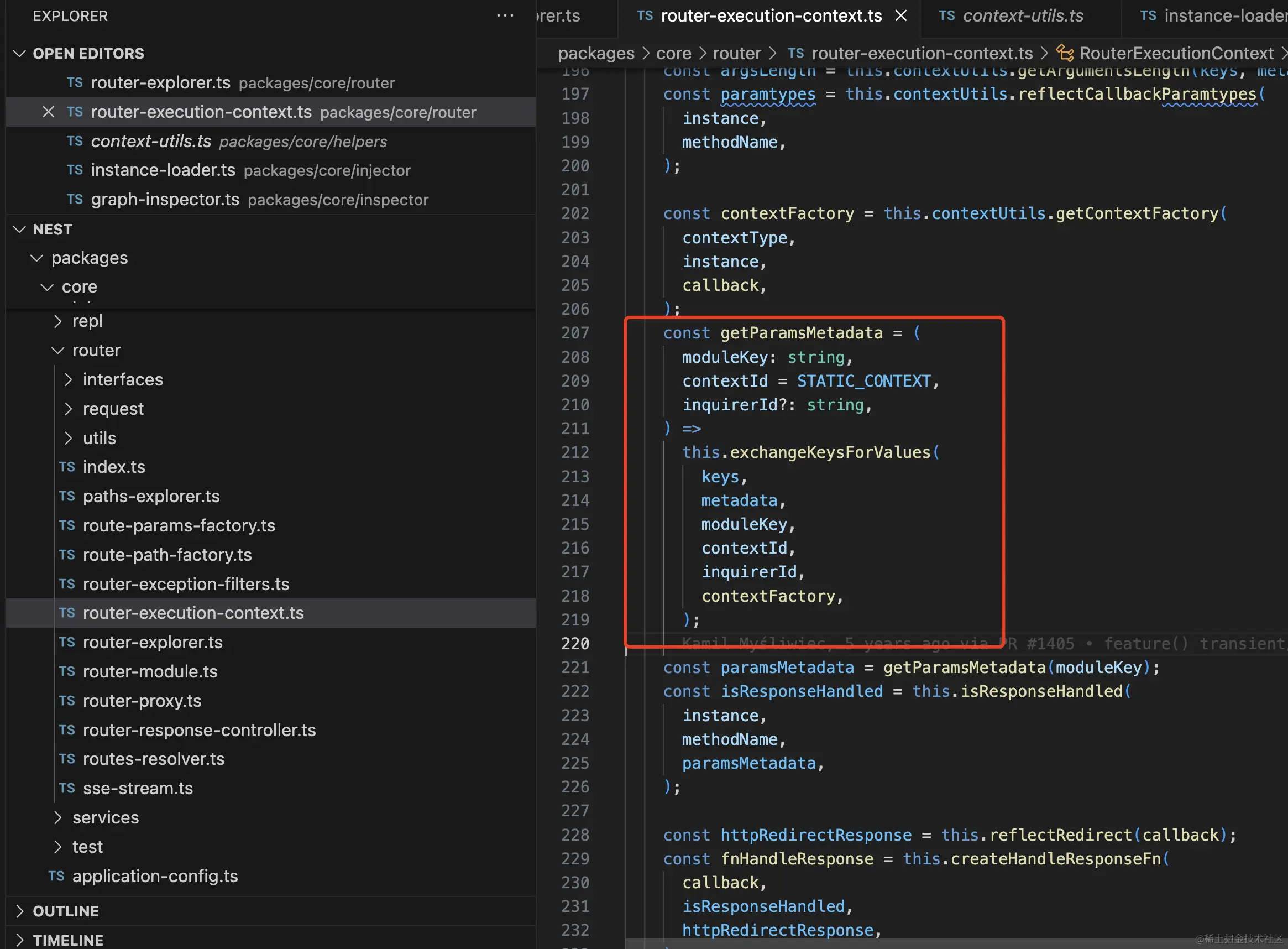Click exchangeKeysForValues call on line 212

point(830,453)
